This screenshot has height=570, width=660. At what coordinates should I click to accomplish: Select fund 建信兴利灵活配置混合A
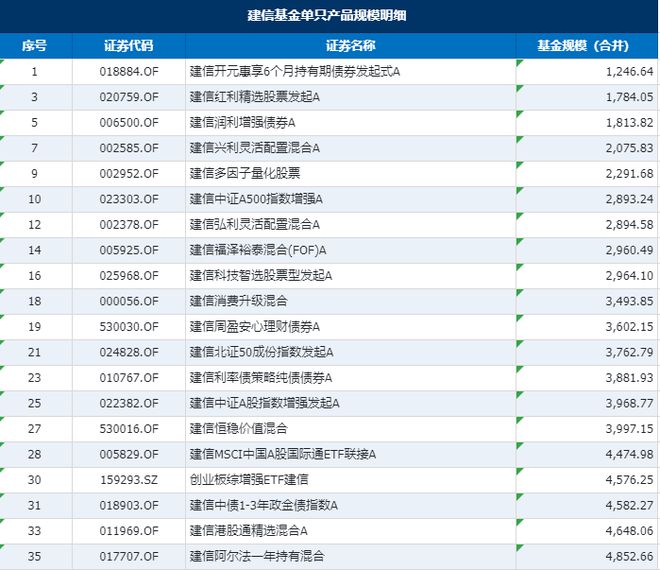click(x=255, y=148)
